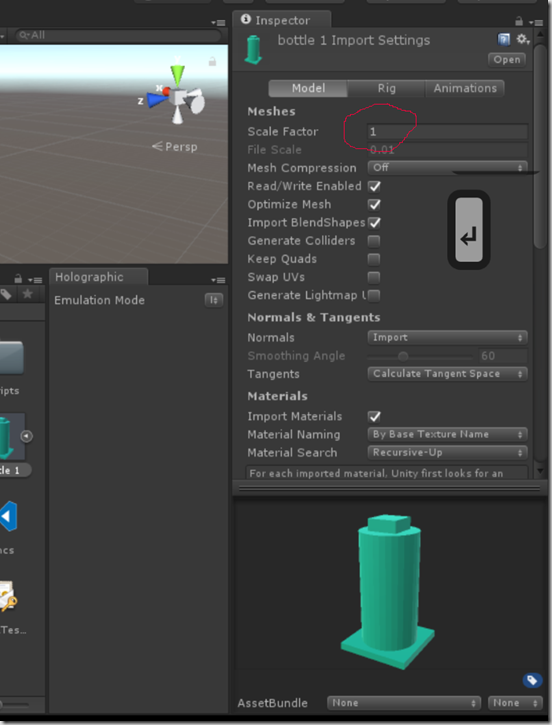Image resolution: width=552 pixels, height=725 pixels.
Task: Open the Tangents dropdown
Action: [448, 374]
